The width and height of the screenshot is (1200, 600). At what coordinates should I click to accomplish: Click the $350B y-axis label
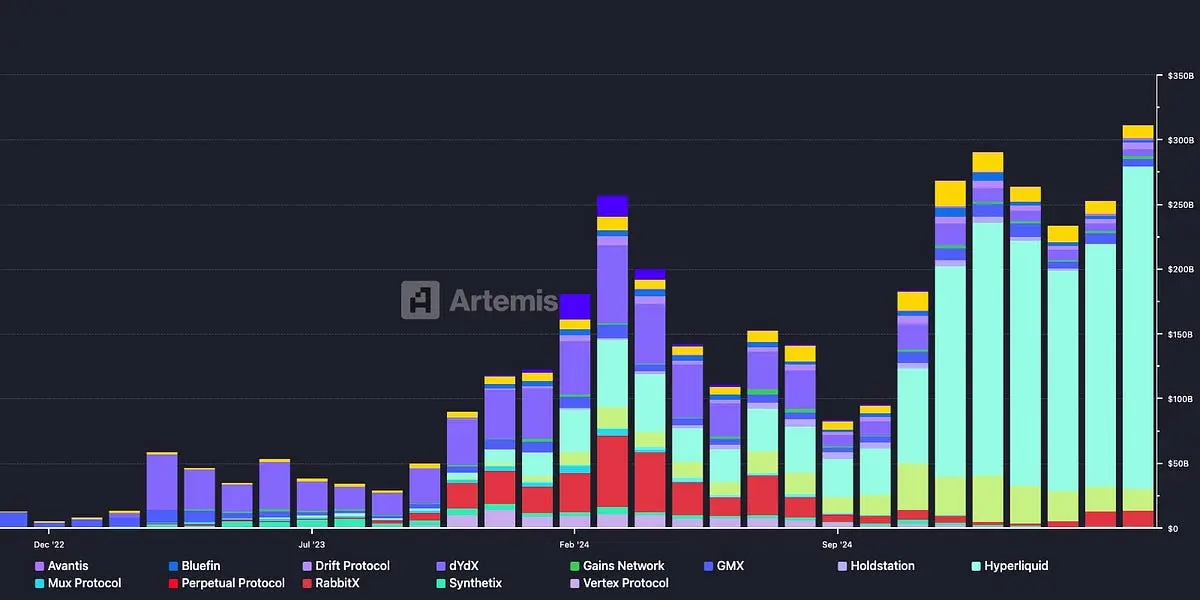(x=1180, y=76)
